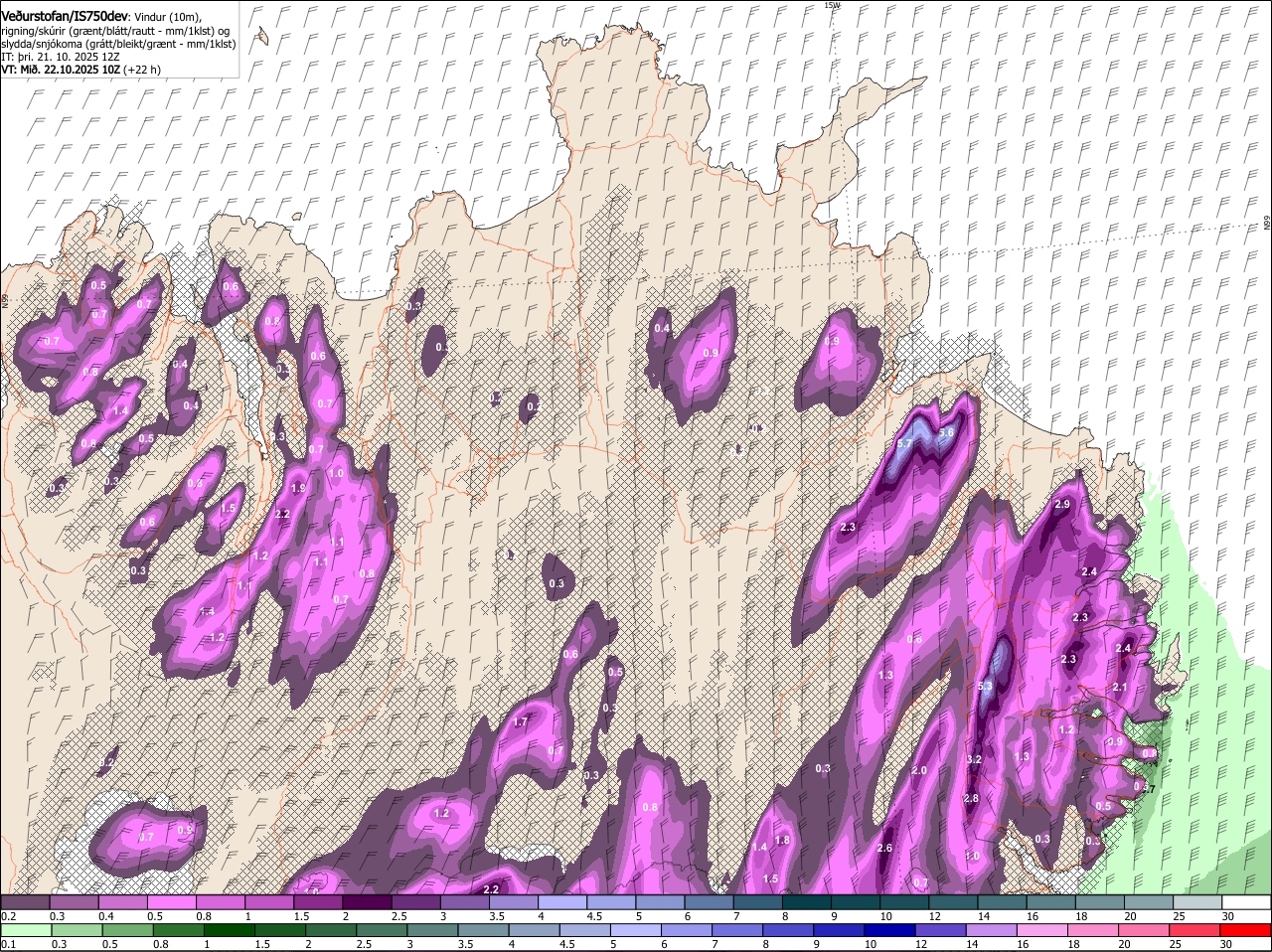Click the 2.6 value label on the map
This screenshot has width=1272, height=952.
click(884, 848)
